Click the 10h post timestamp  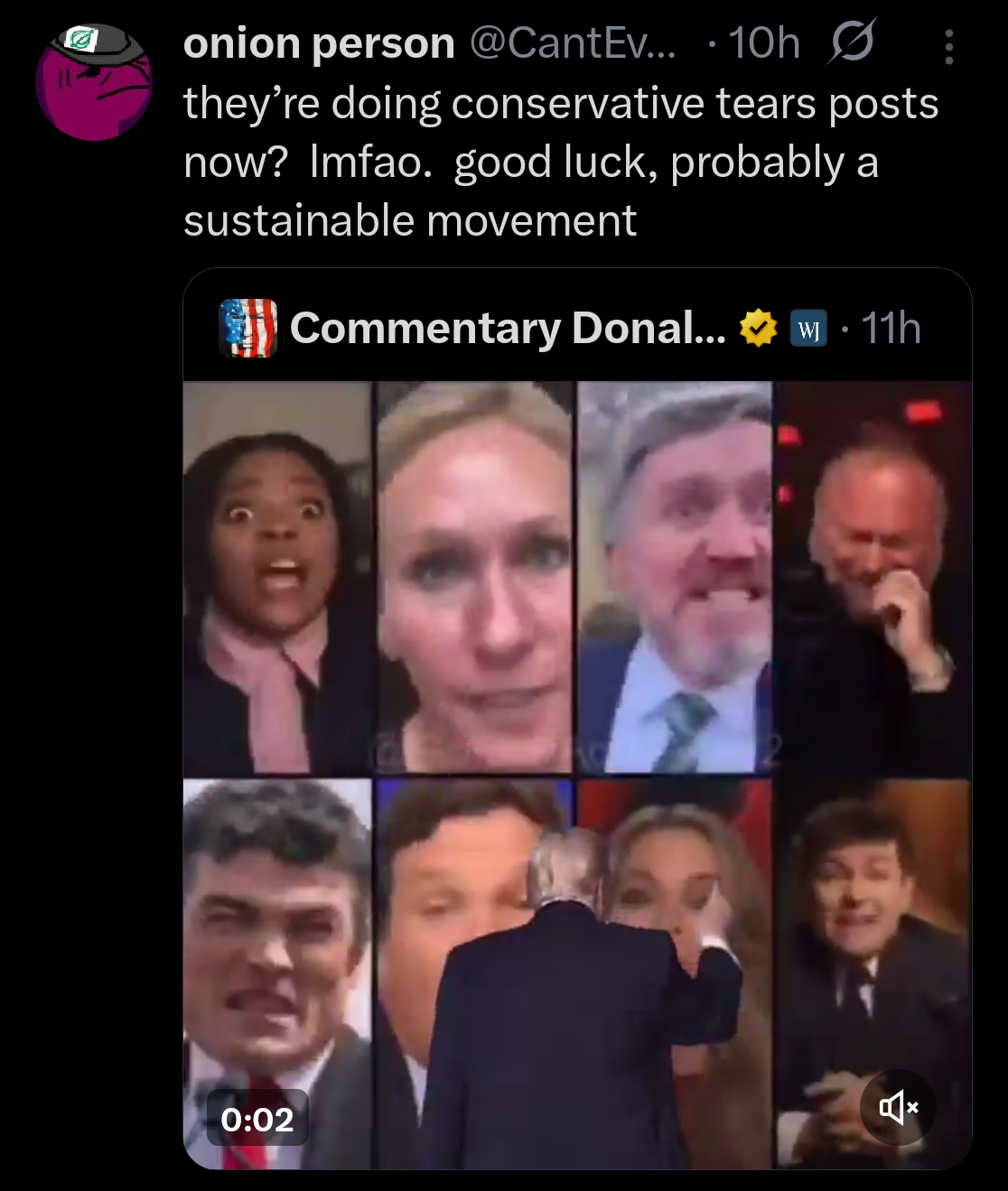click(764, 43)
